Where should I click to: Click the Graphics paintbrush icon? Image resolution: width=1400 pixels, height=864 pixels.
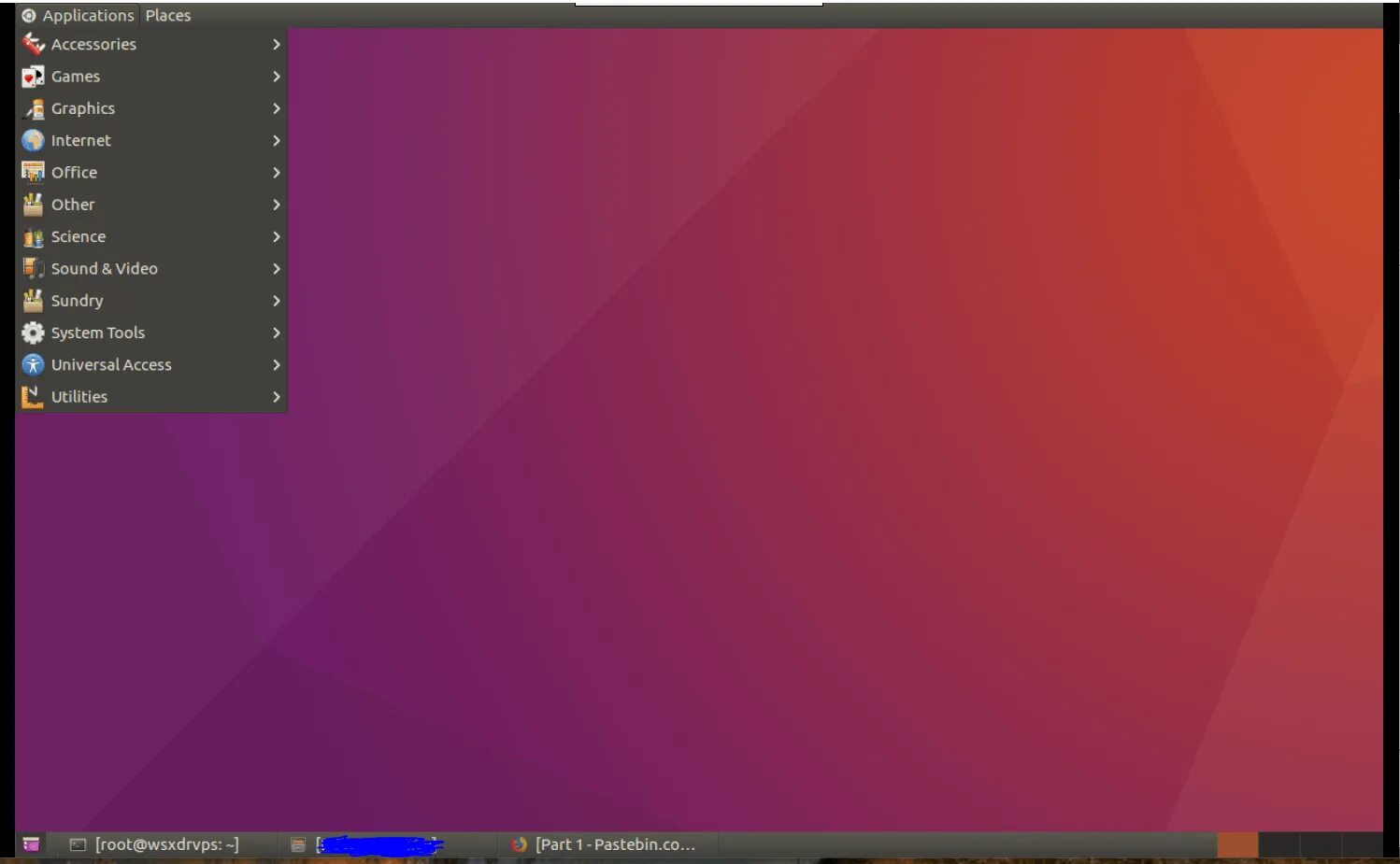point(33,108)
